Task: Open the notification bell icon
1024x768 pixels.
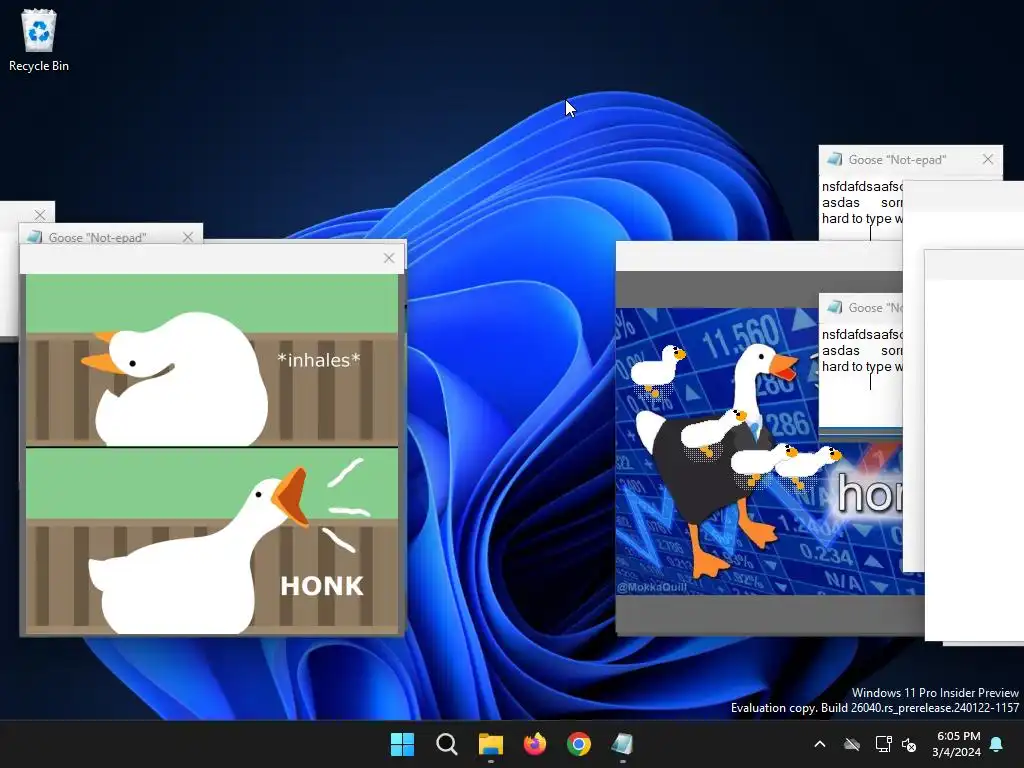Action: [996, 744]
